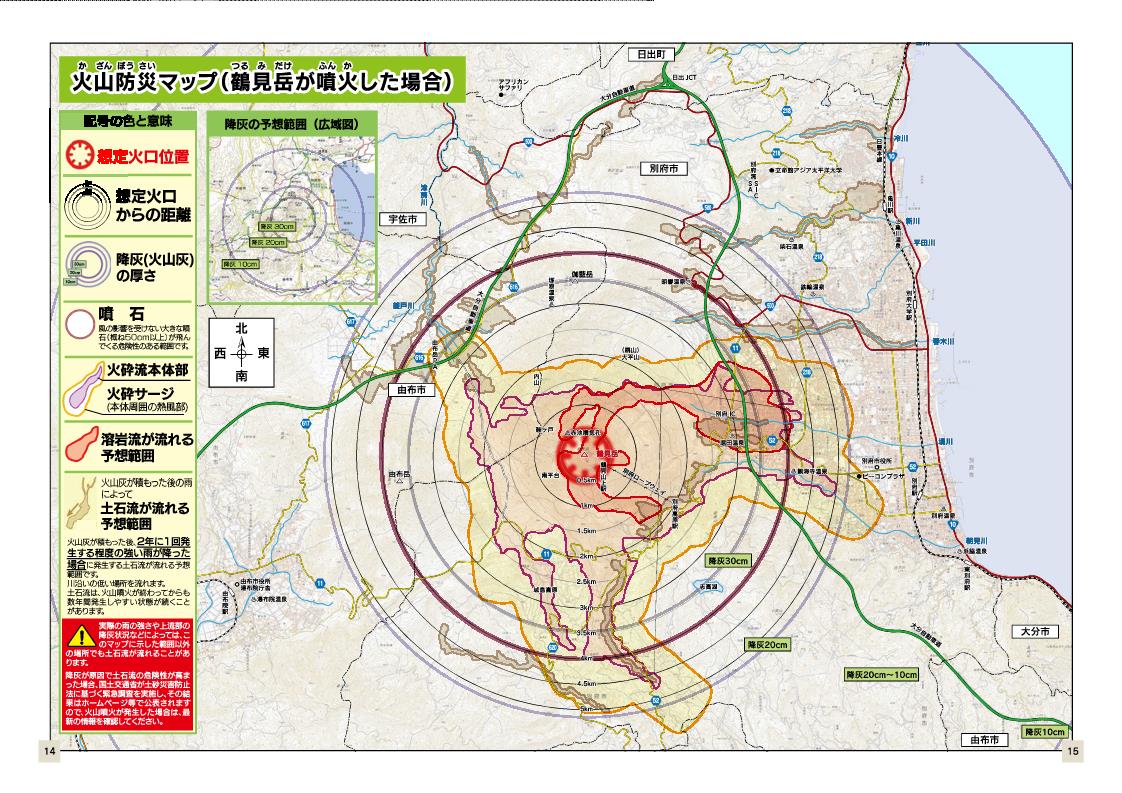Click the 記号の色と意味 legend header

pyautogui.click(x=127, y=121)
